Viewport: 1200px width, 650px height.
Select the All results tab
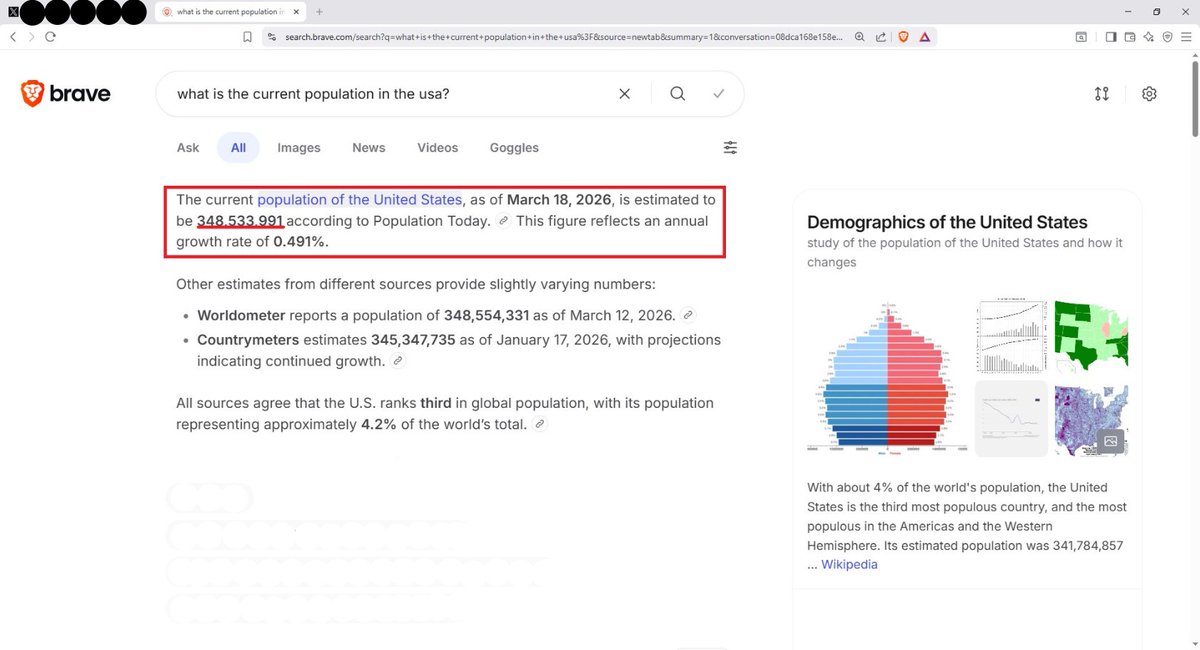point(238,148)
